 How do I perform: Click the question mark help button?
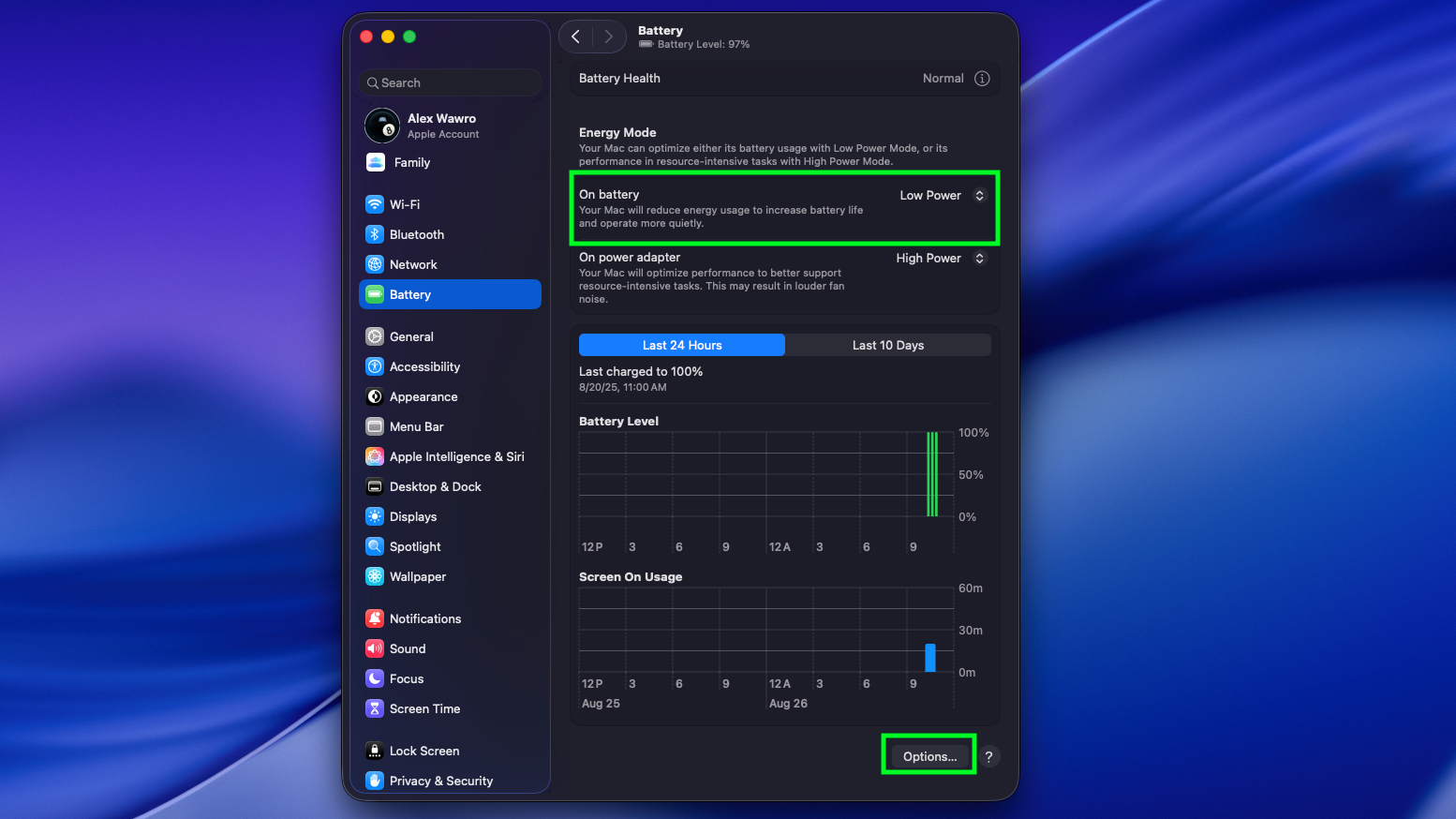pos(988,756)
